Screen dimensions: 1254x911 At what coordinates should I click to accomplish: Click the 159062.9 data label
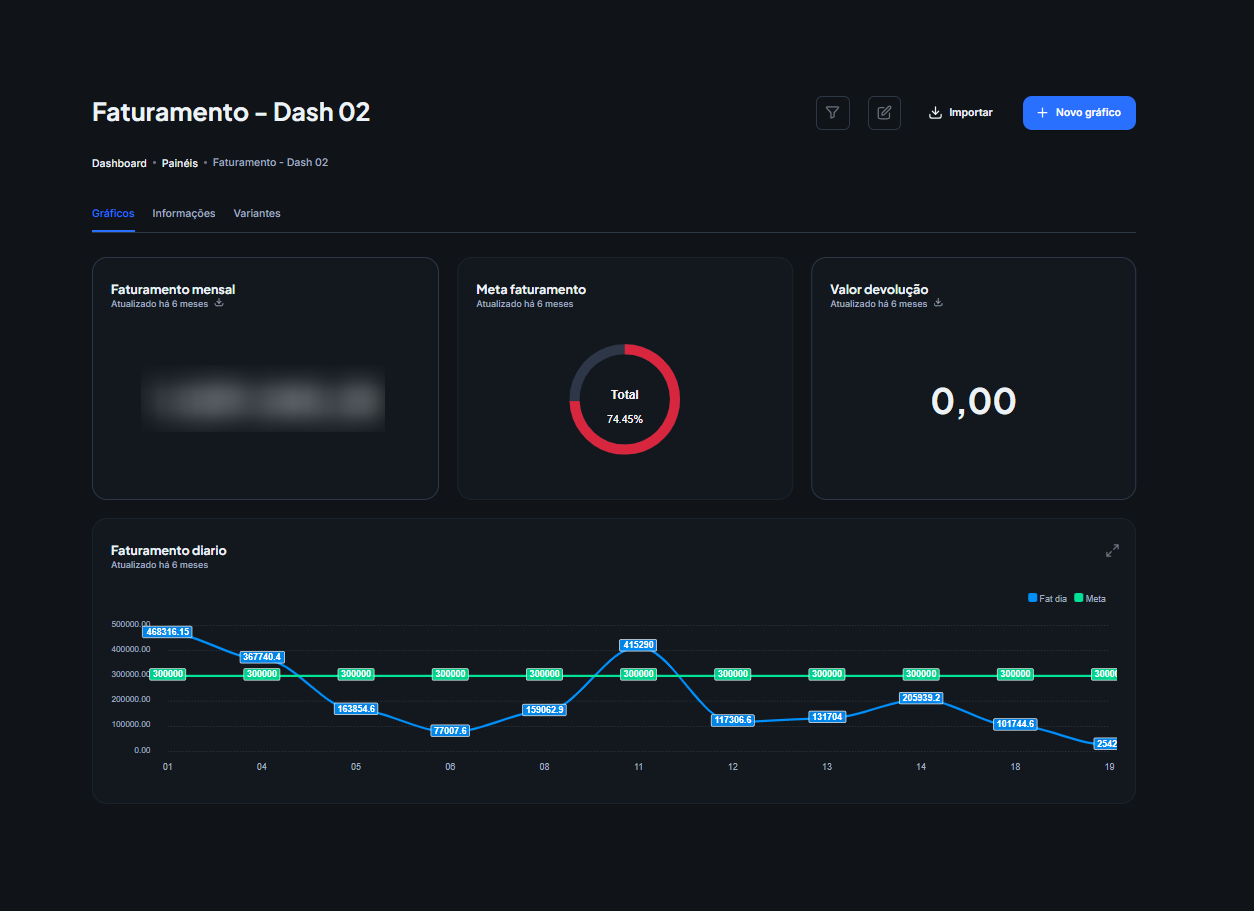[x=545, y=710]
